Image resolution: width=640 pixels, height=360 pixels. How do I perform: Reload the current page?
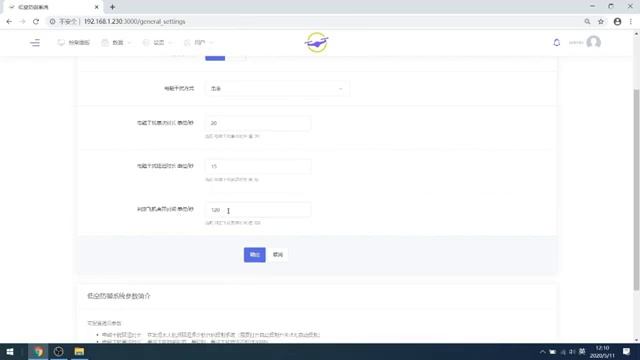click(36, 22)
